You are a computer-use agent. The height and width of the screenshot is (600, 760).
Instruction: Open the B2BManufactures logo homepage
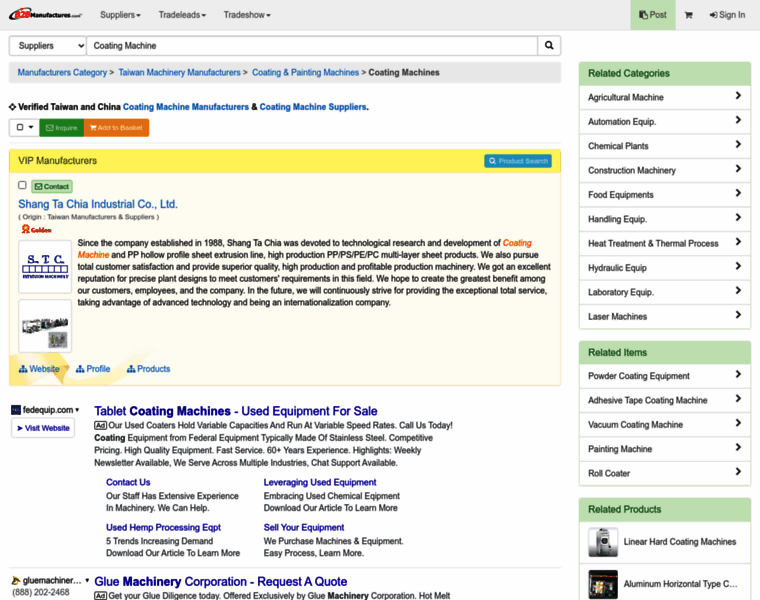pyautogui.click(x=46, y=15)
